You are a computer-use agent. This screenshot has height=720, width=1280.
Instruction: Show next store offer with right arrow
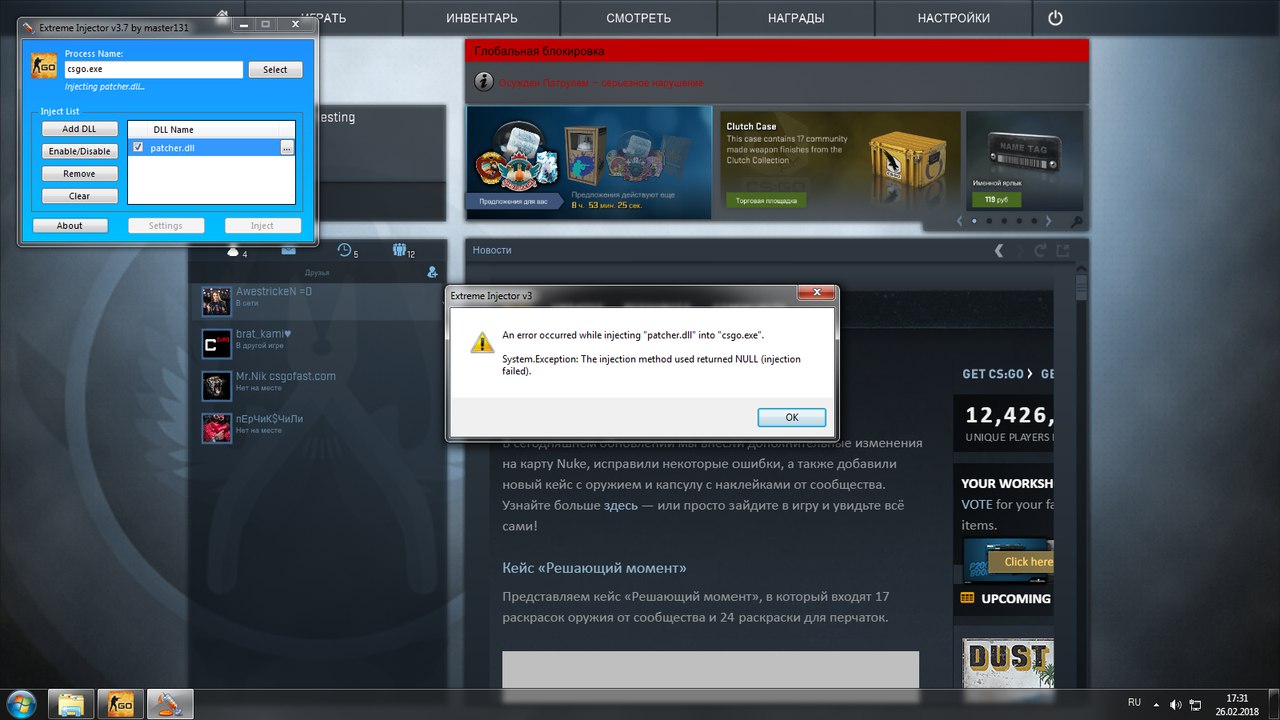point(1048,221)
